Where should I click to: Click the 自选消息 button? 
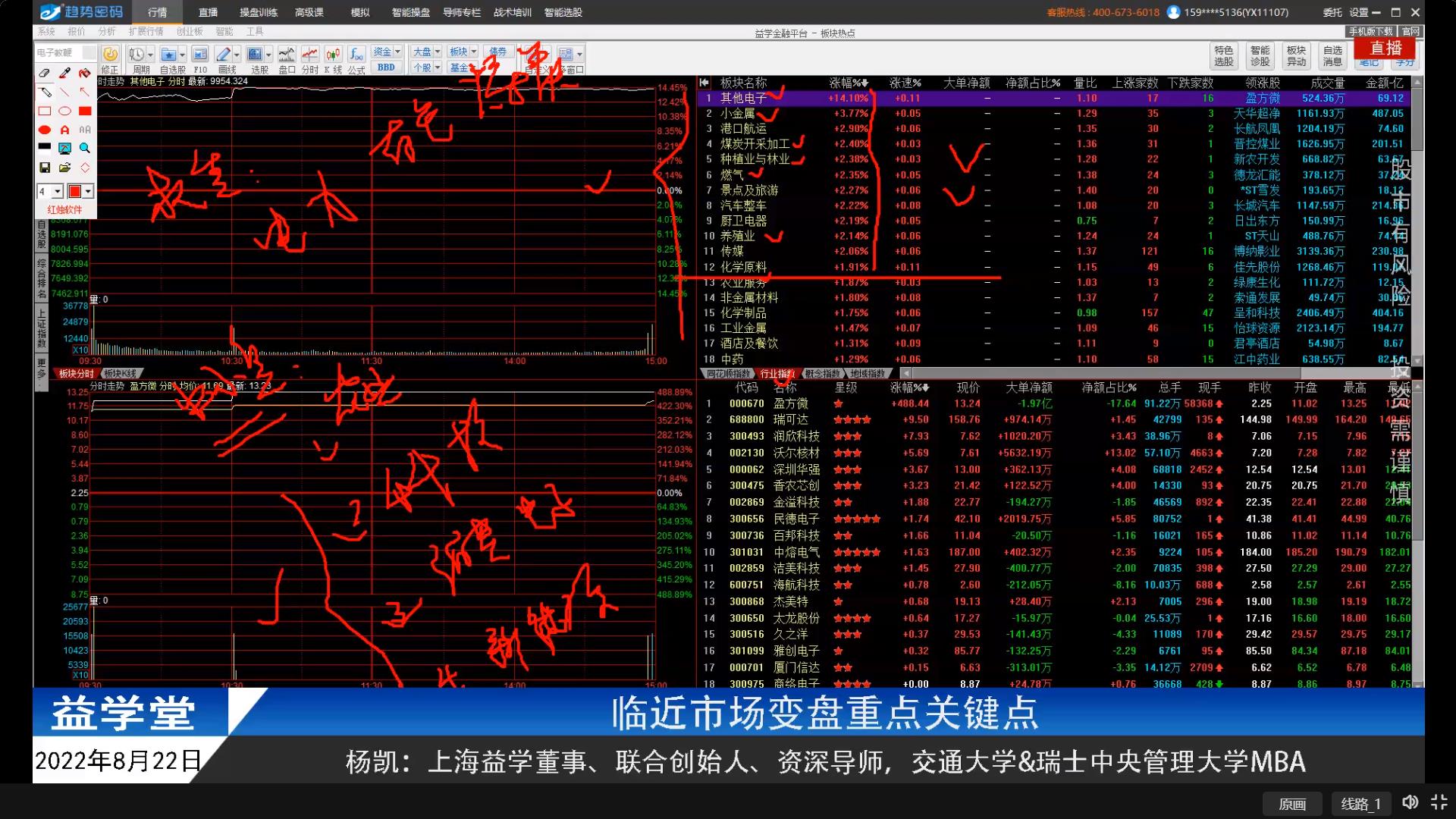coord(1332,56)
